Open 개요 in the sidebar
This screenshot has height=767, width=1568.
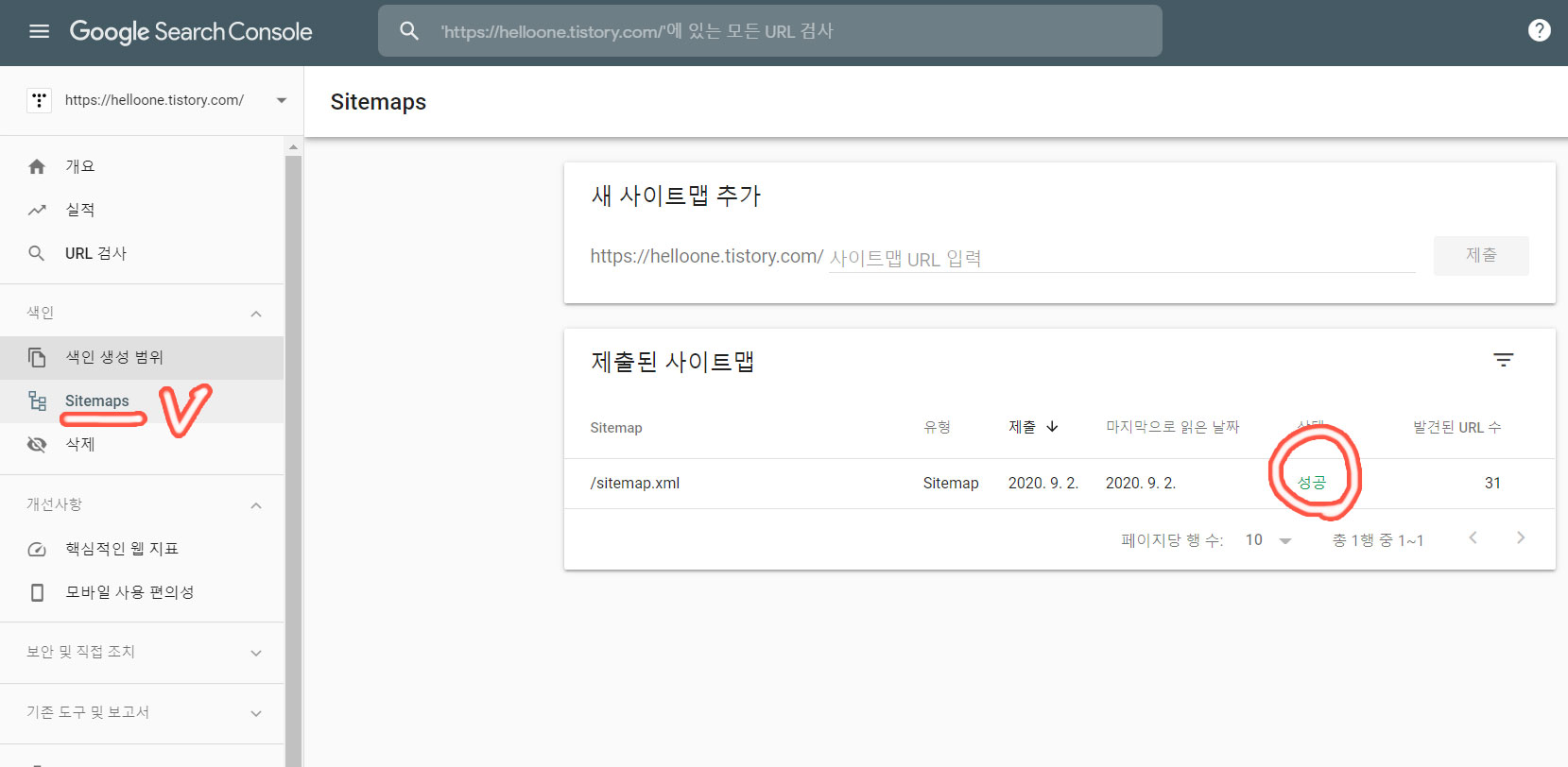coord(142,166)
